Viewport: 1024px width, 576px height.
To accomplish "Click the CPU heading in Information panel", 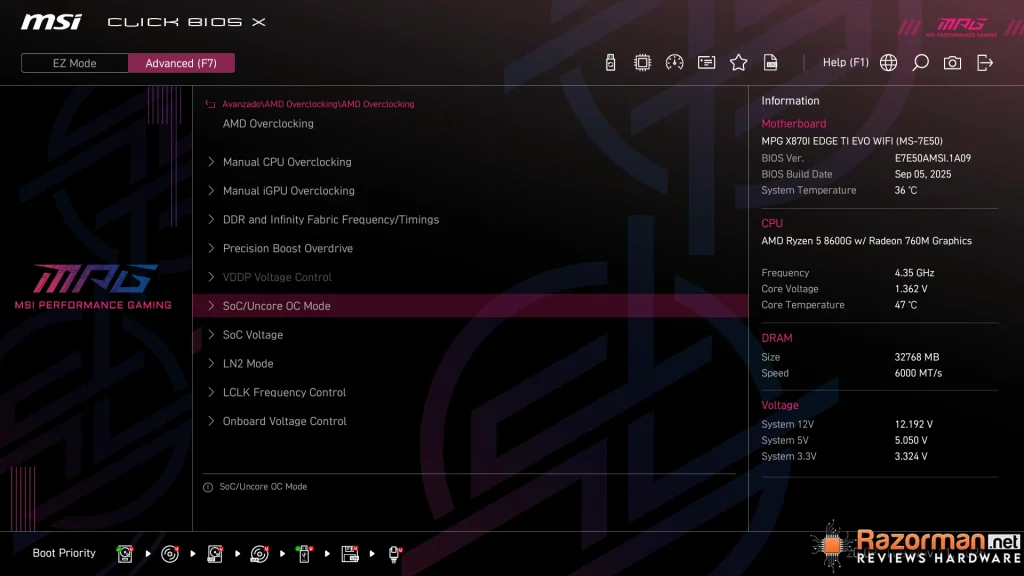I will point(772,223).
